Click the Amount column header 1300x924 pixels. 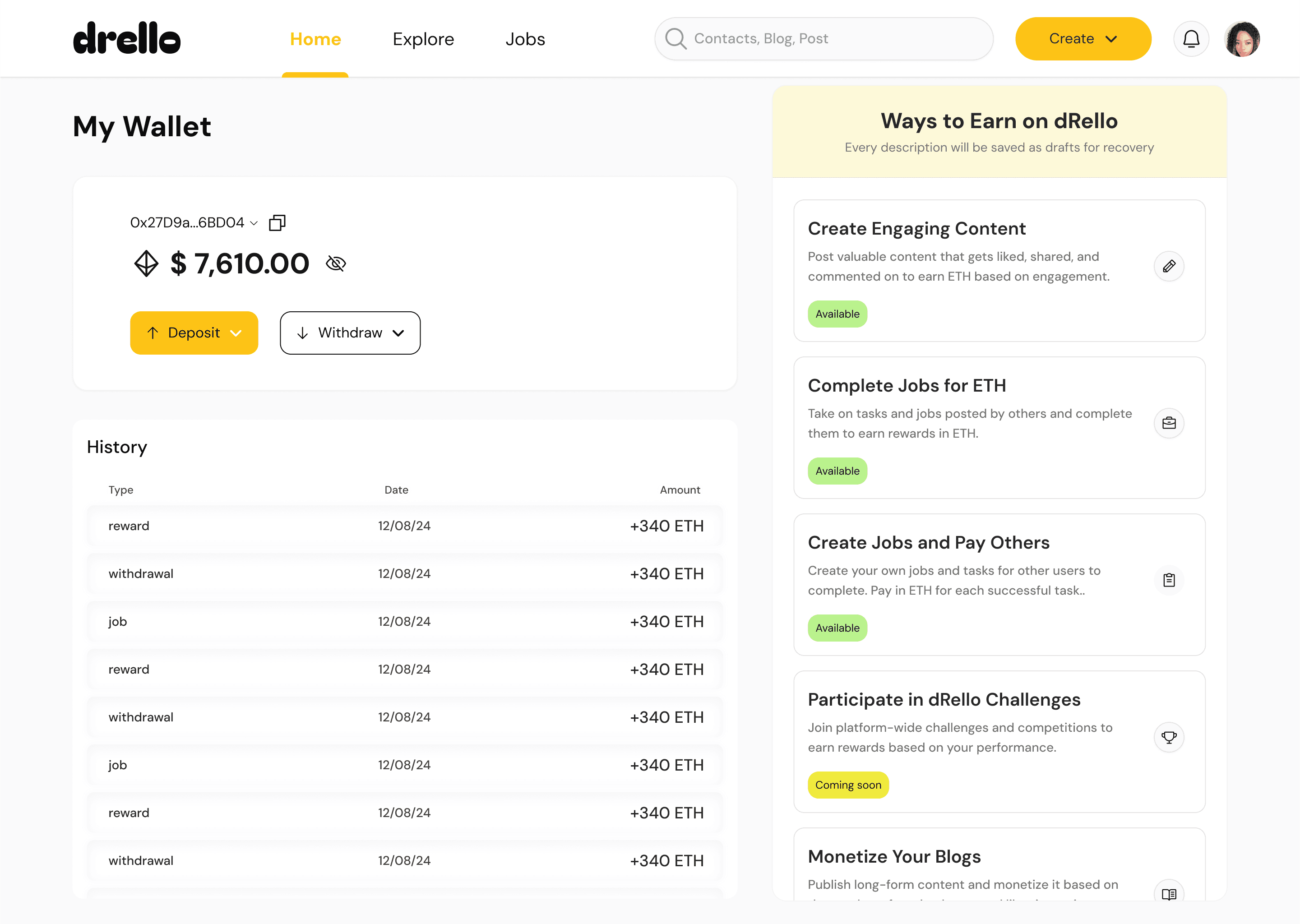click(x=680, y=490)
